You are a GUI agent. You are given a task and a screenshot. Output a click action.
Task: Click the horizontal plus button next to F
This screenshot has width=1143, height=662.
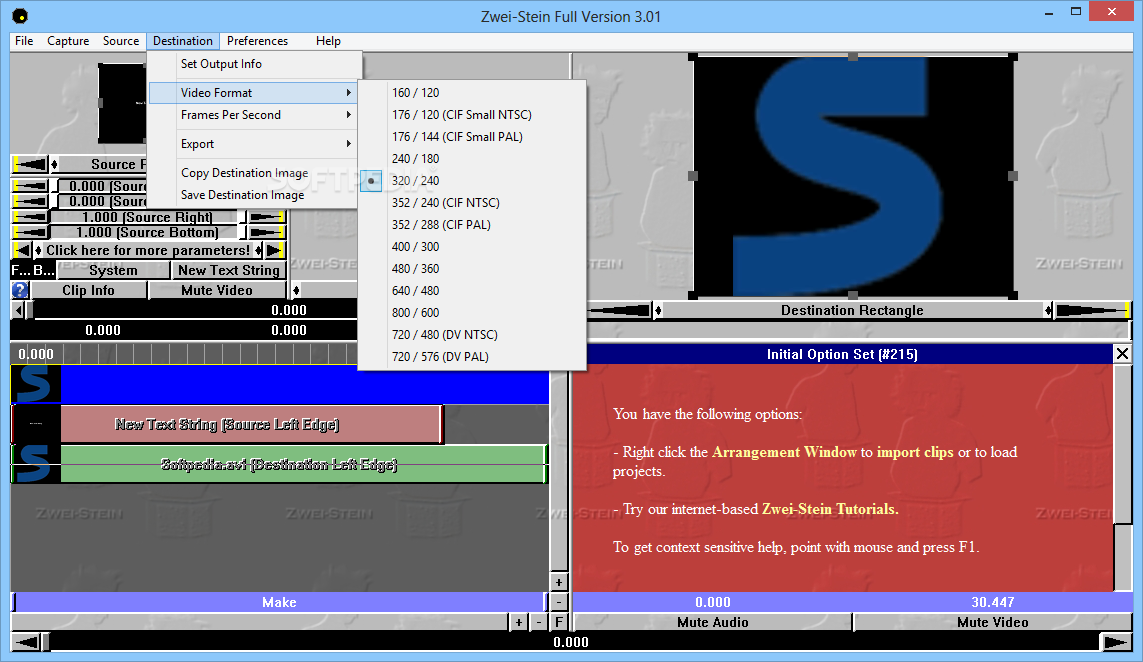518,622
